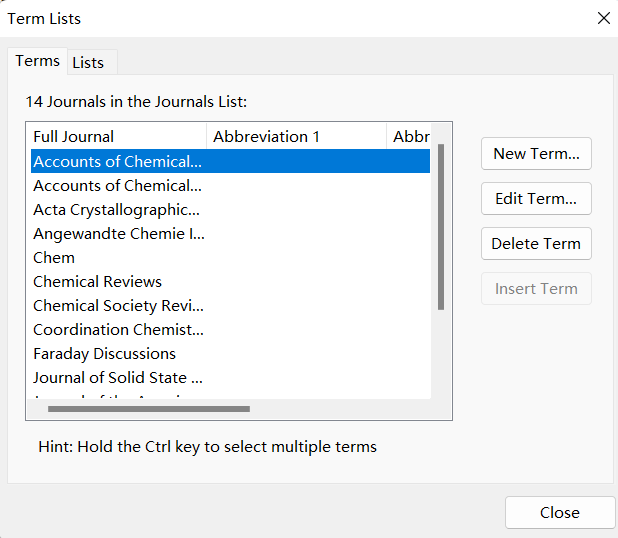The height and width of the screenshot is (538, 618).
Task: Select the Terms tab
Action: tap(37, 61)
